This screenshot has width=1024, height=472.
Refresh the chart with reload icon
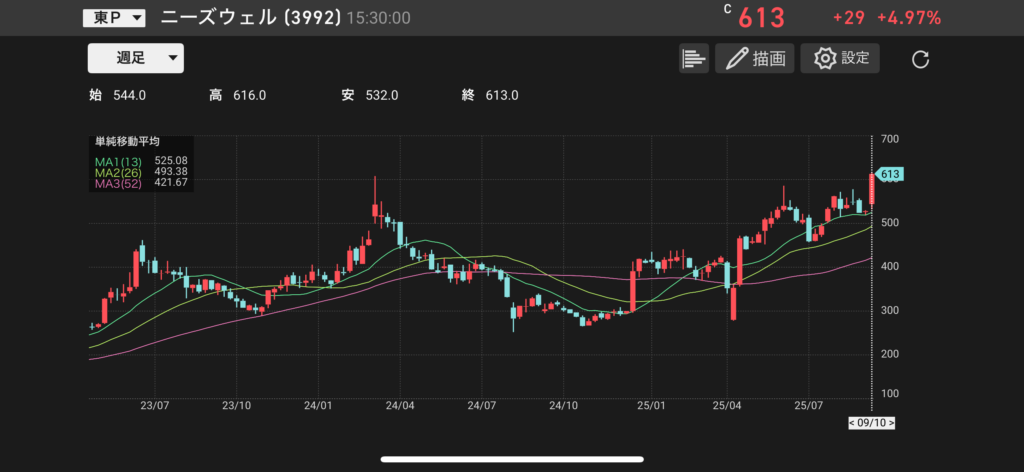920,60
